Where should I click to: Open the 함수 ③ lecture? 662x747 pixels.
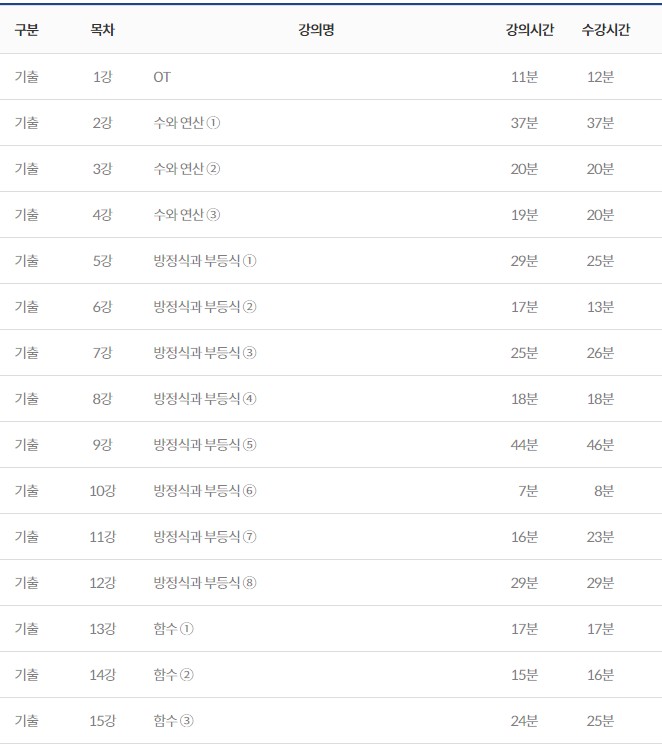tap(174, 721)
